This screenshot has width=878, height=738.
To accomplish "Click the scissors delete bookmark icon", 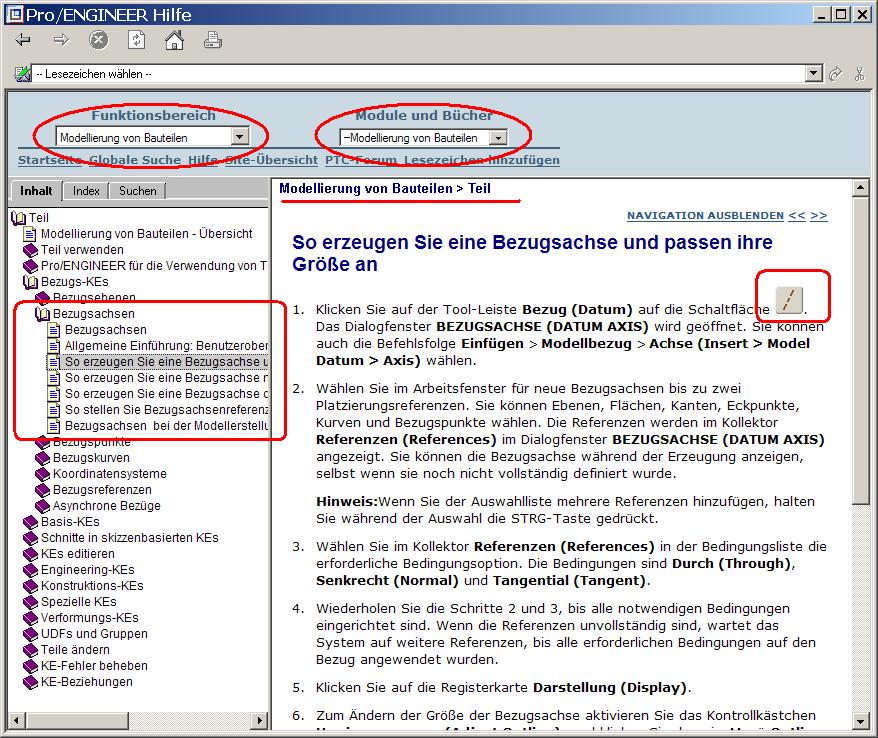I will (x=860, y=74).
